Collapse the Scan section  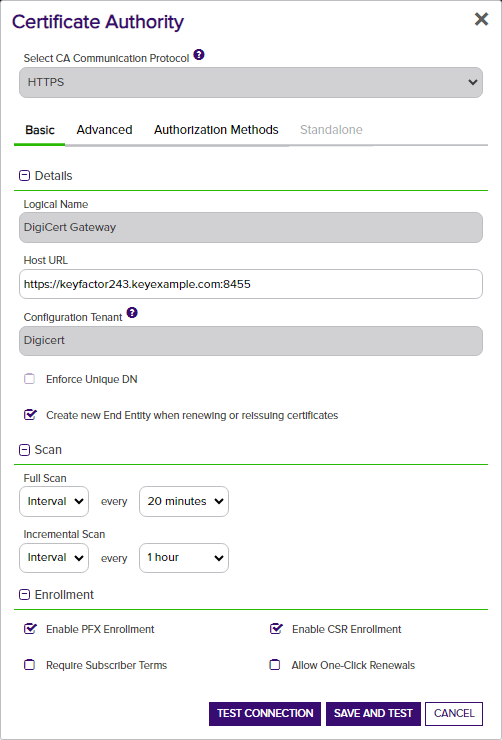[x=24, y=450]
